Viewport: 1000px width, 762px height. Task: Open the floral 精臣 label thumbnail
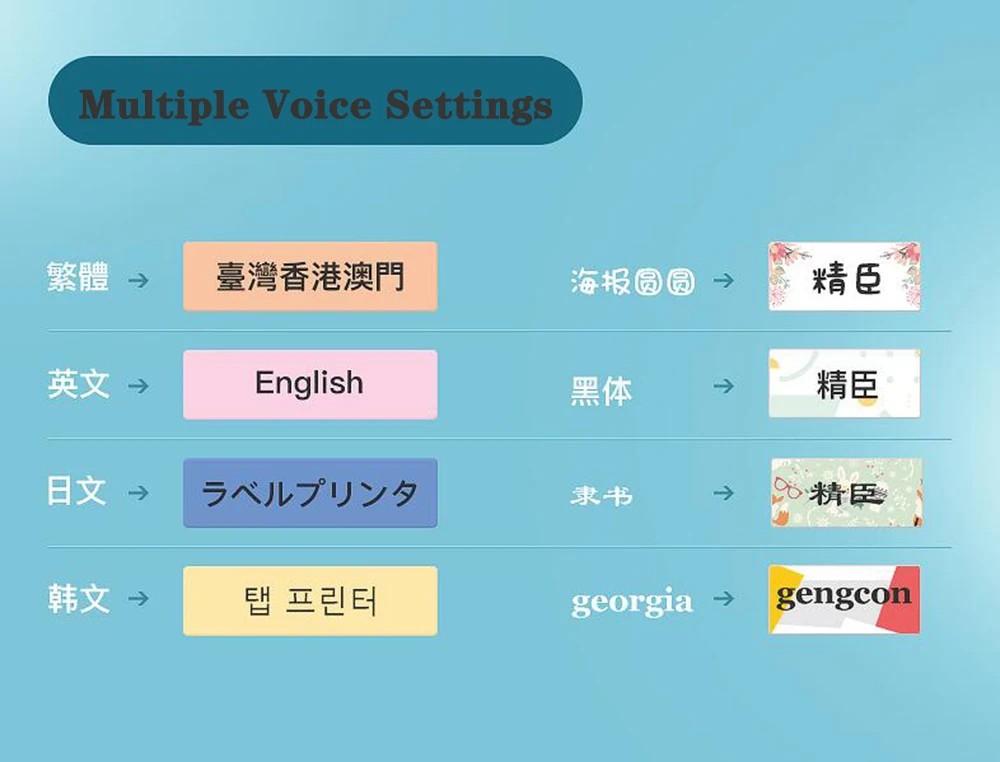point(844,276)
